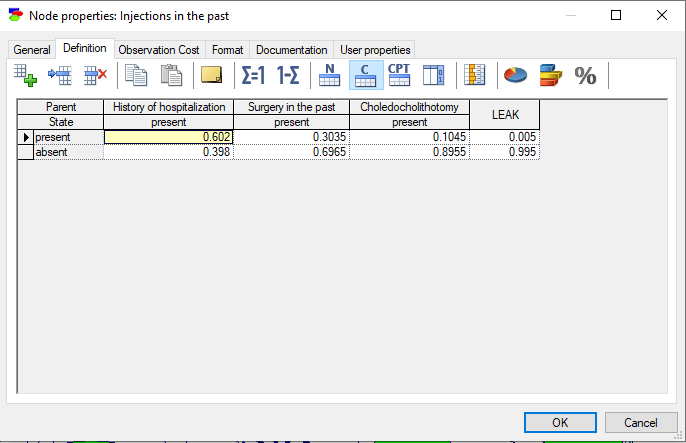Click the Normalize Σ=1 icon
The height and width of the screenshot is (443, 686).
click(x=253, y=75)
